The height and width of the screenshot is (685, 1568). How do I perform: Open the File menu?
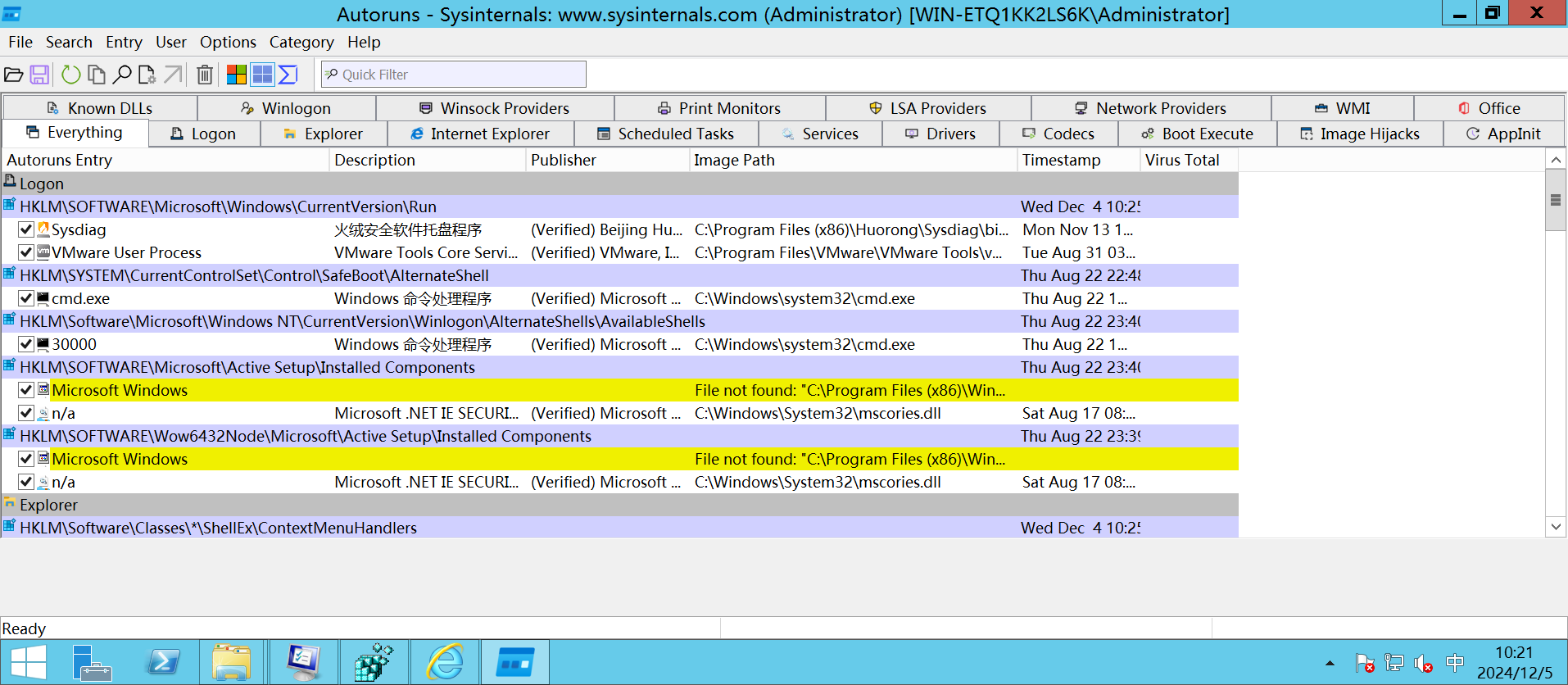20,42
